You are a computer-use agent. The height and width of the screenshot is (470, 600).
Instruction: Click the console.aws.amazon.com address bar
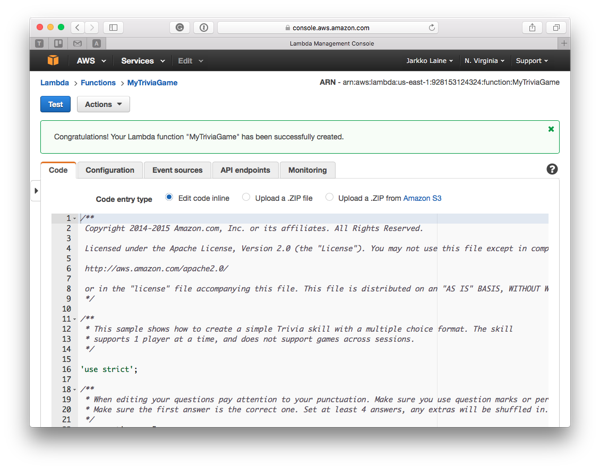pyautogui.click(x=328, y=28)
